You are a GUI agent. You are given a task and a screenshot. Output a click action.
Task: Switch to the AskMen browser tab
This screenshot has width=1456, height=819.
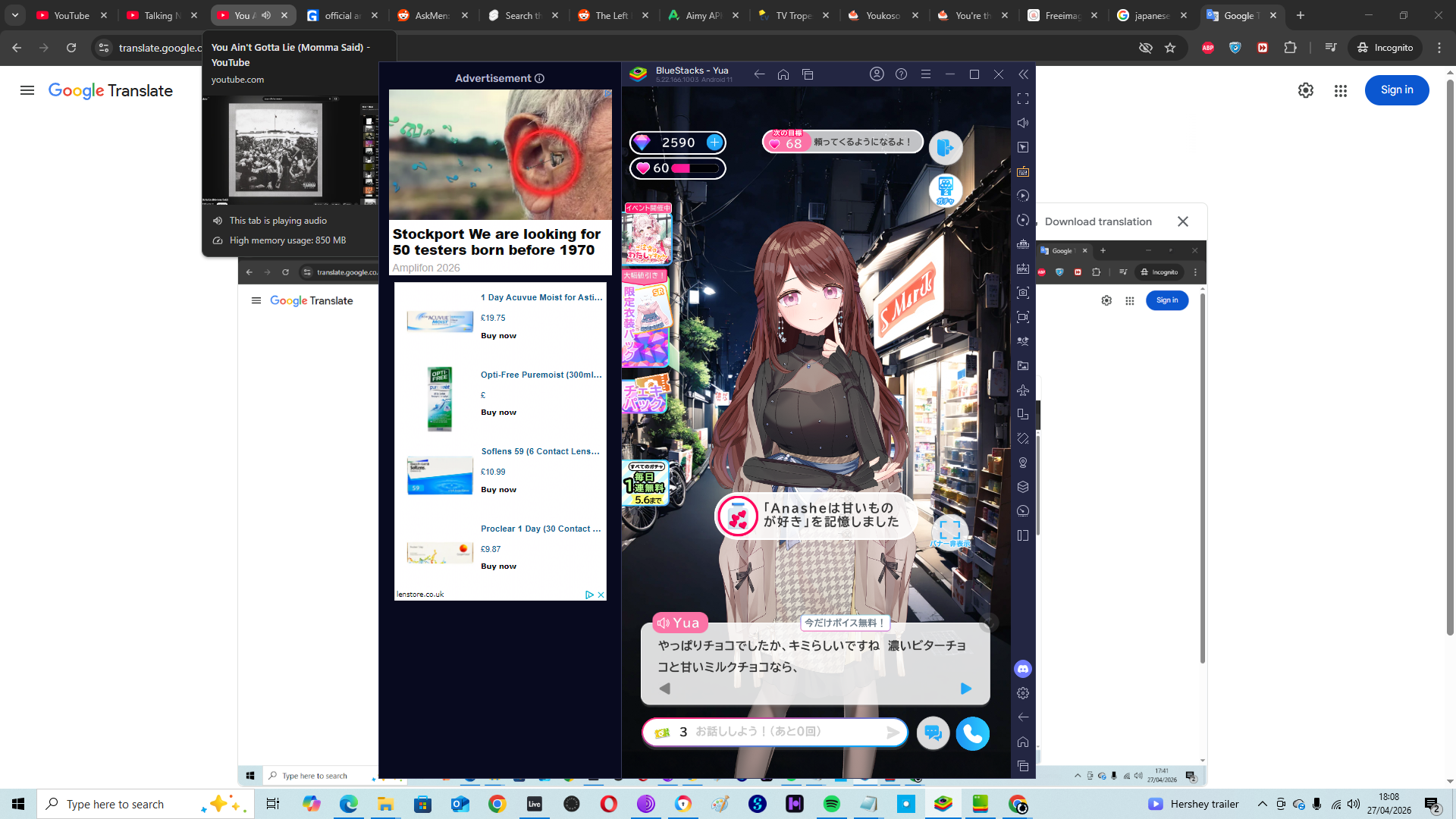[430, 15]
